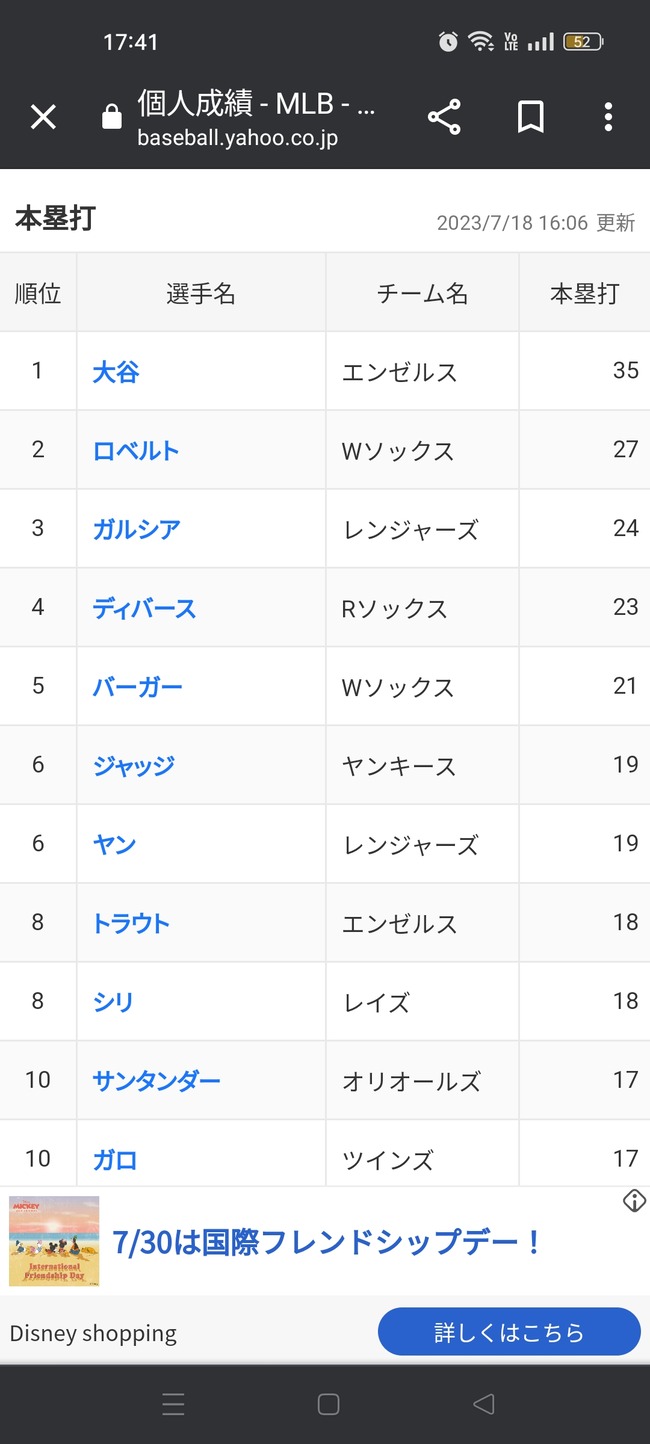The image size is (650, 1444).
Task: Open 大谷 player profile link
Action: click(x=116, y=372)
